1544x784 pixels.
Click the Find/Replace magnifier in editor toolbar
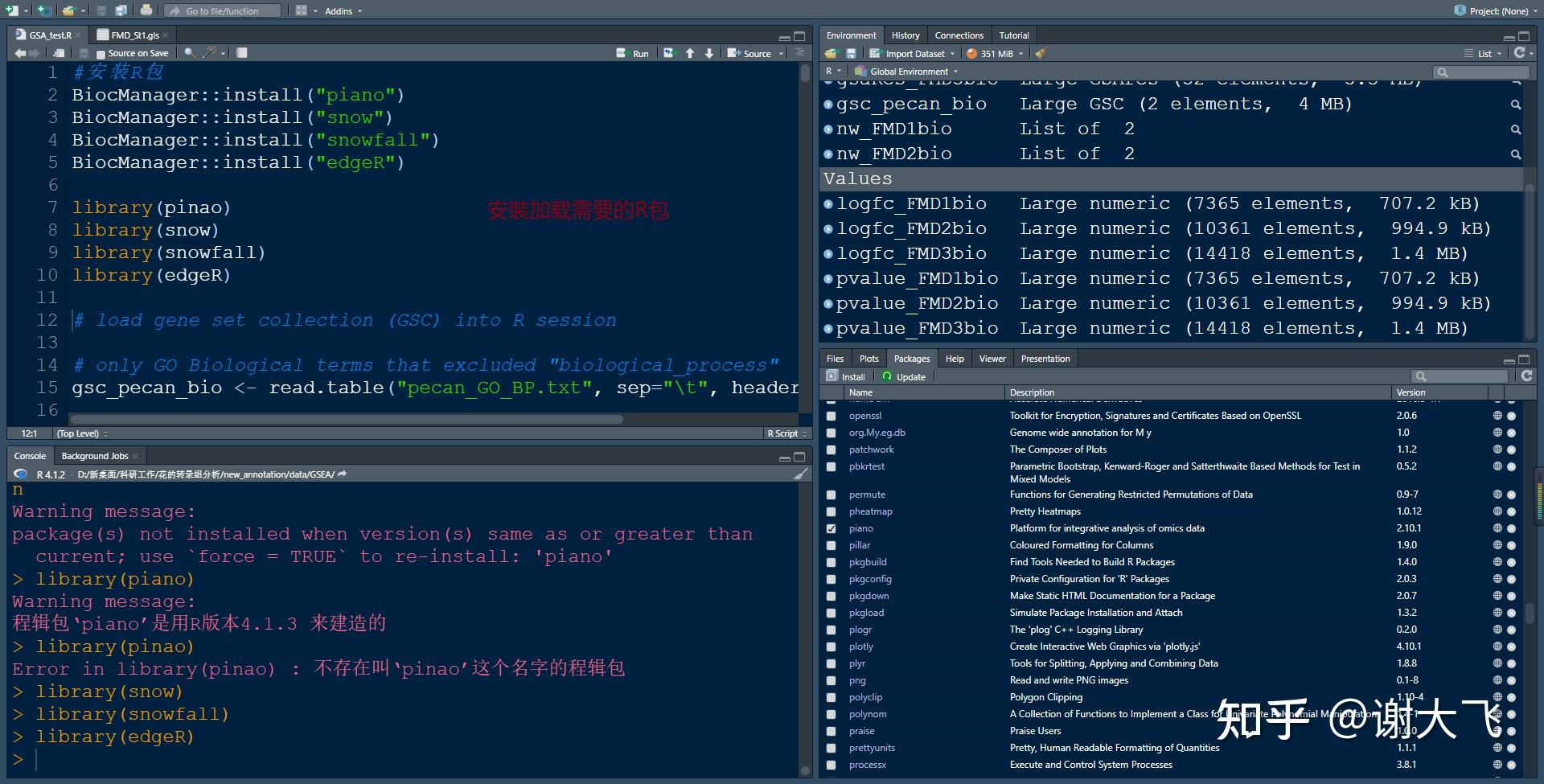click(x=189, y=53)
